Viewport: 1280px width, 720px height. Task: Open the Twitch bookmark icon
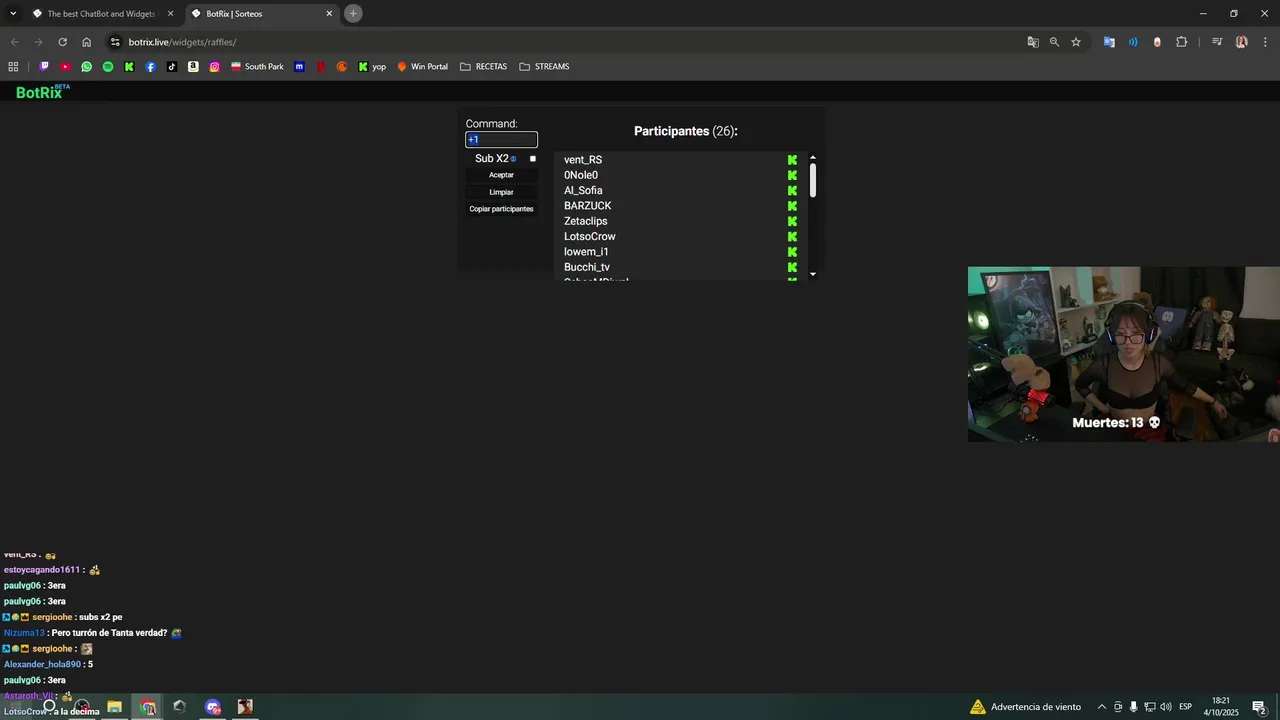pos(44,67)
